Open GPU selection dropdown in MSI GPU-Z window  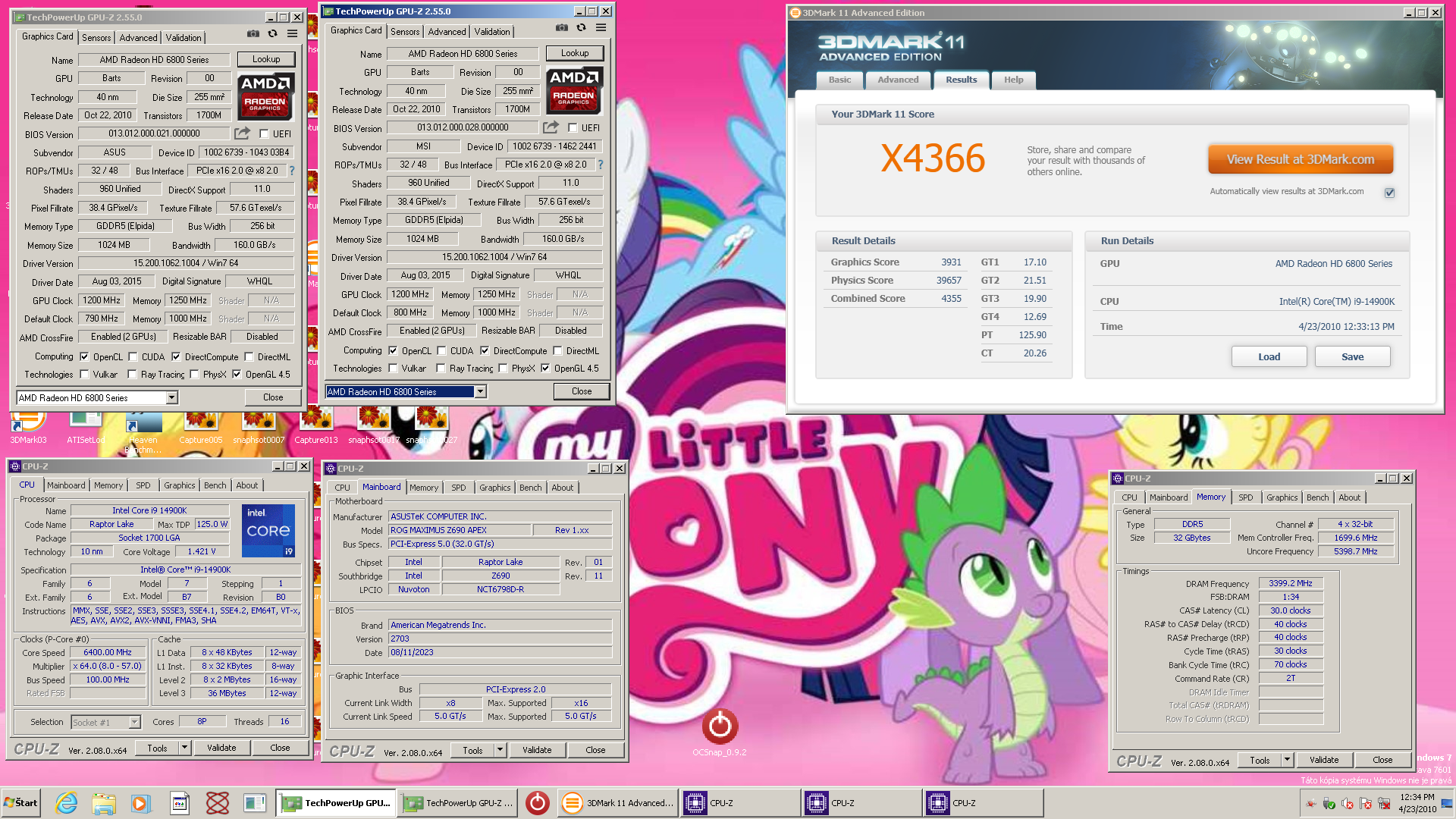[x=480, y=392]
